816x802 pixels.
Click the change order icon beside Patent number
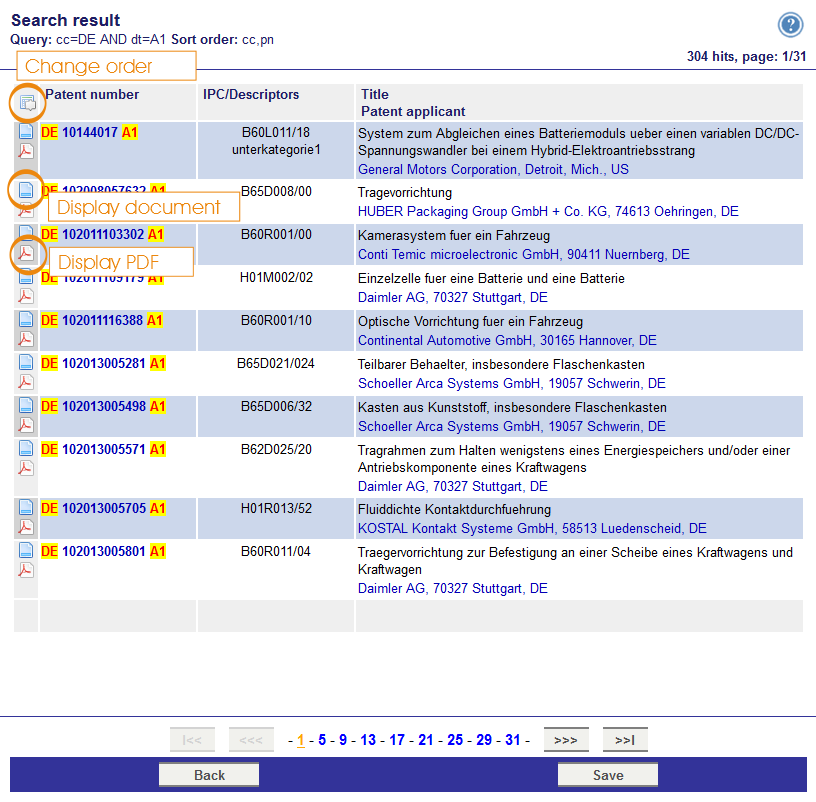point(28,103)
